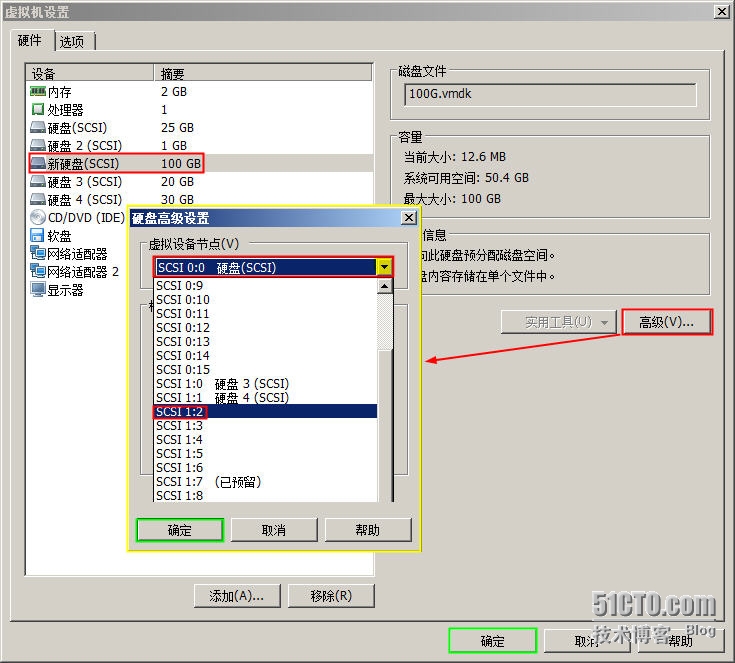The width and height of the screenshot is (735, 663).
Task: Choose SCSI 1:3 in the node list
Action: click(265, 426)
